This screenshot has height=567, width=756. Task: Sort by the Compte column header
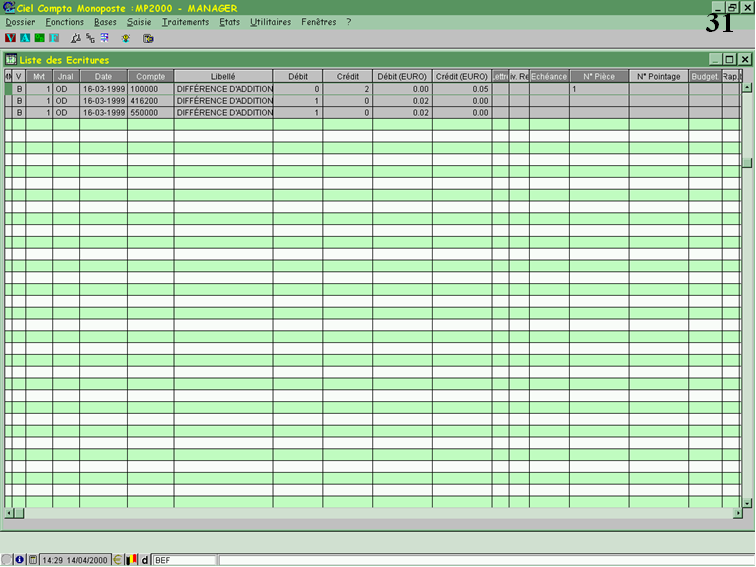150,76
